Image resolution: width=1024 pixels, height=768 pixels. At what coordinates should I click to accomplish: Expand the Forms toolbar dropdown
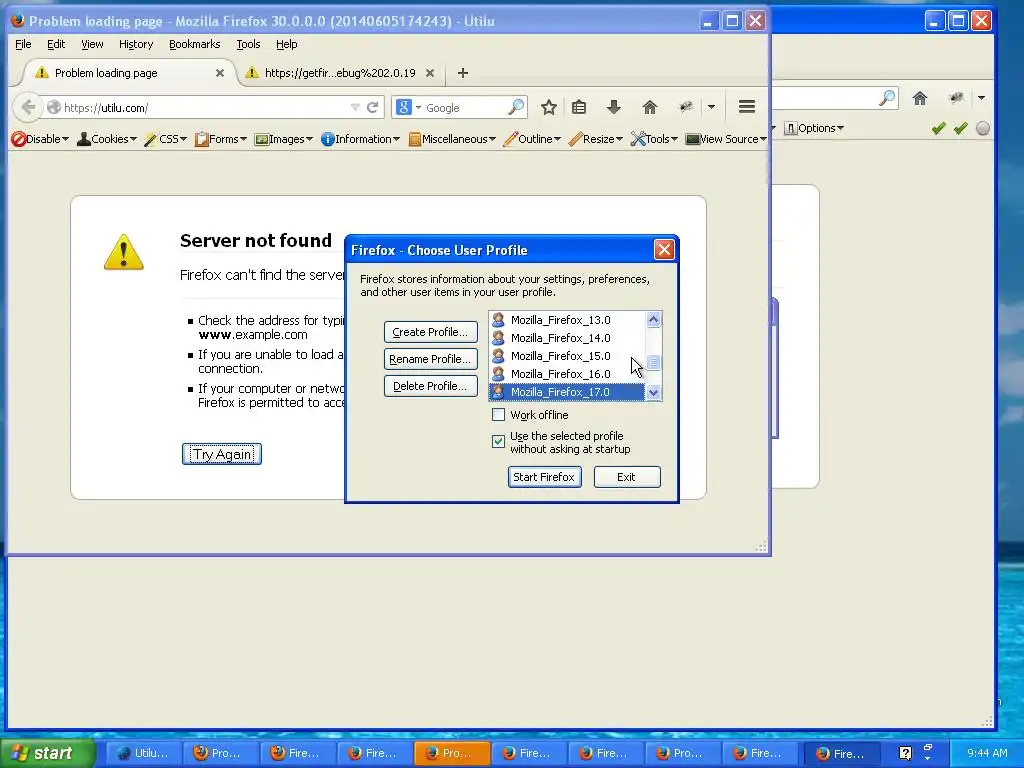[221, 139]
